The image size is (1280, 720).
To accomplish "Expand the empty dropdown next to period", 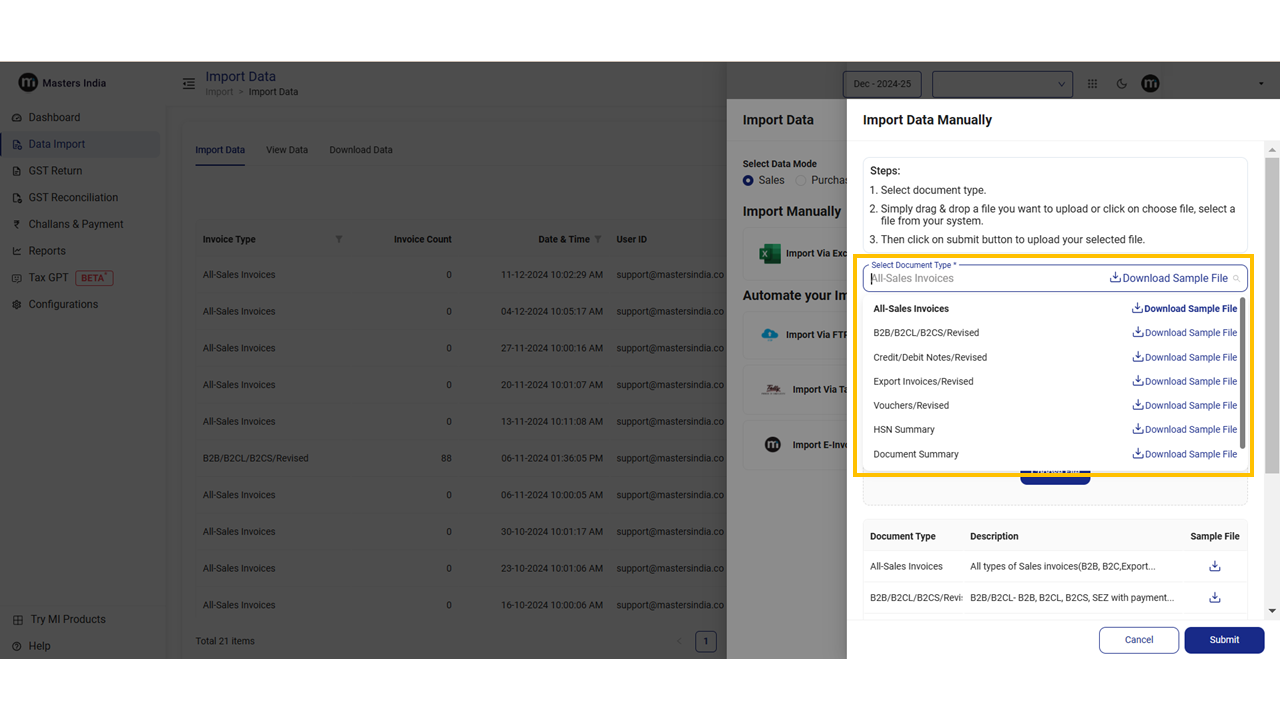I will (1002, 84).
